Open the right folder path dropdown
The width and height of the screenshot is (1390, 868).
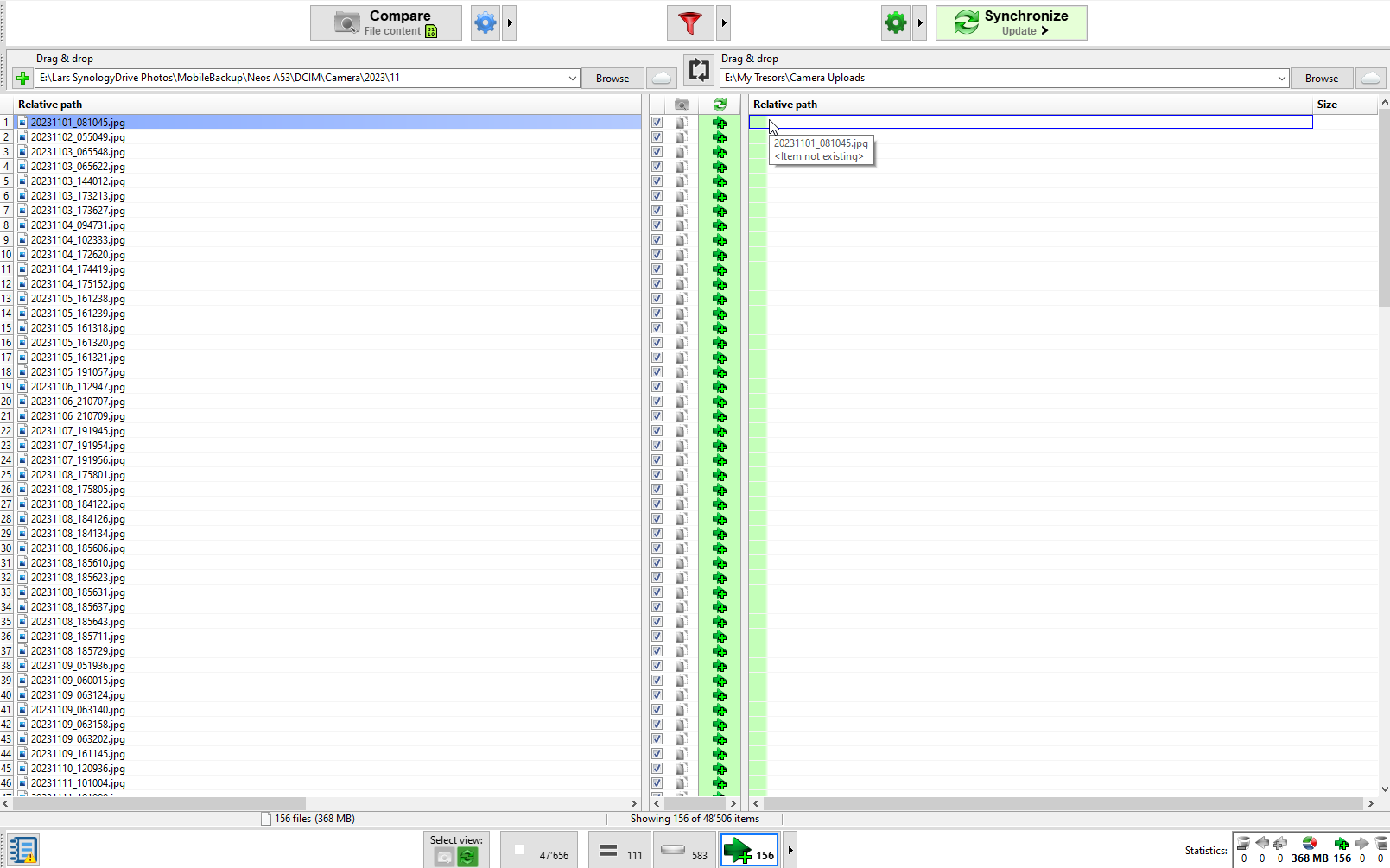click(1281, 78)
